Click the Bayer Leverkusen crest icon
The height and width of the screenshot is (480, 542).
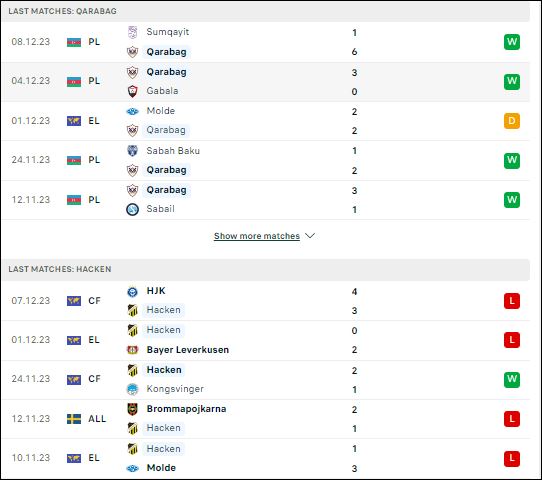(x=132, y=350)
